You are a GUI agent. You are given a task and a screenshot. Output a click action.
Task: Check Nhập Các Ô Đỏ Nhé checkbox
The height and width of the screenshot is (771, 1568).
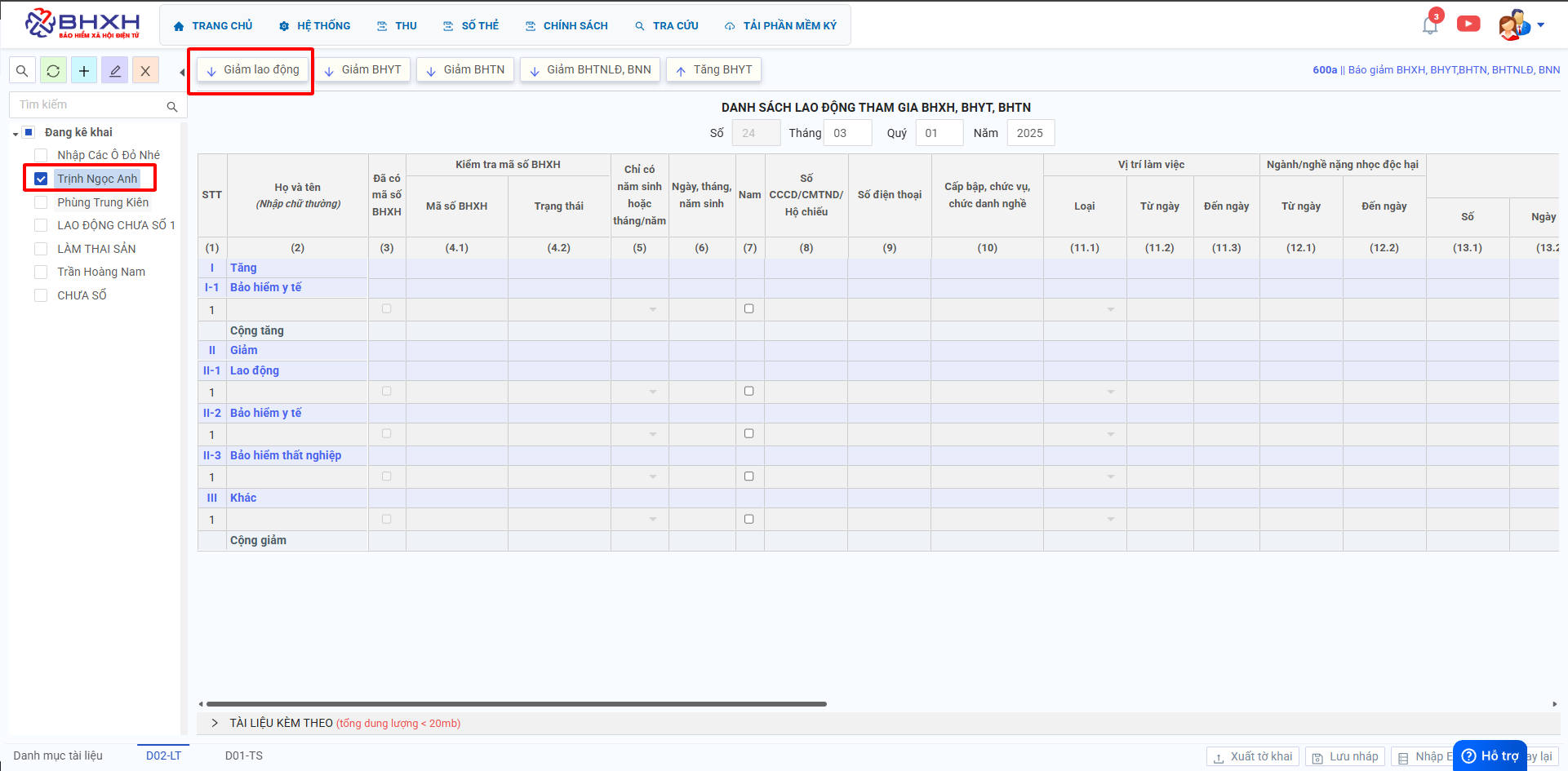(41, 155)
